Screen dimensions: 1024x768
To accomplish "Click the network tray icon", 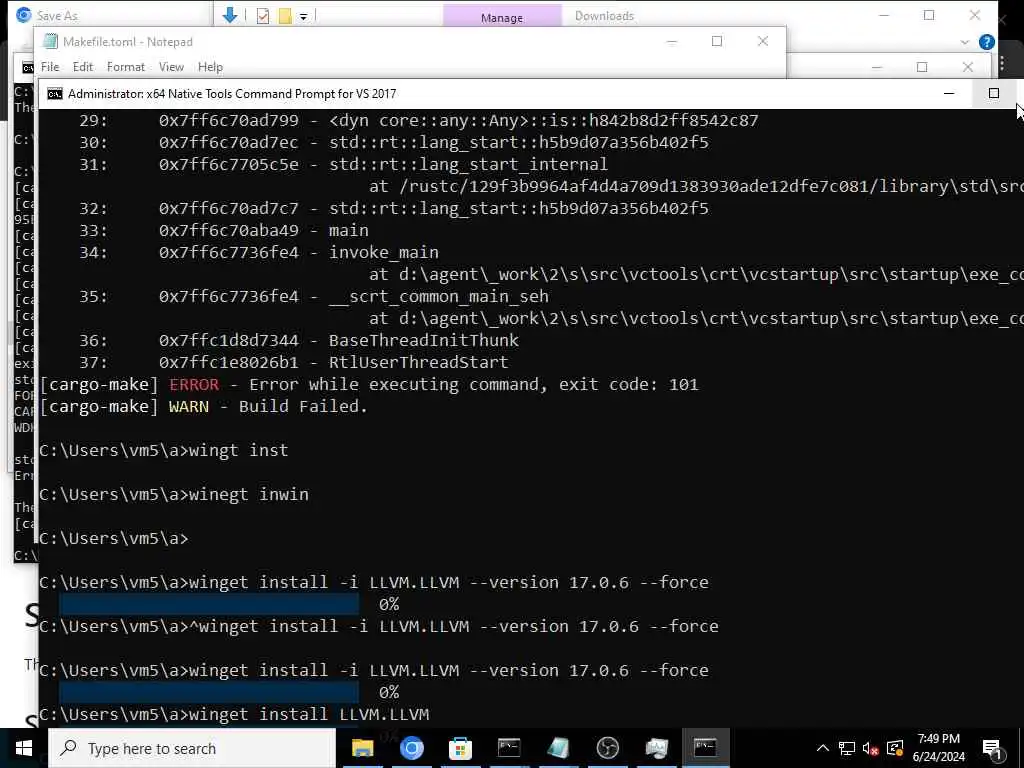I will click(x=847, y=748).
